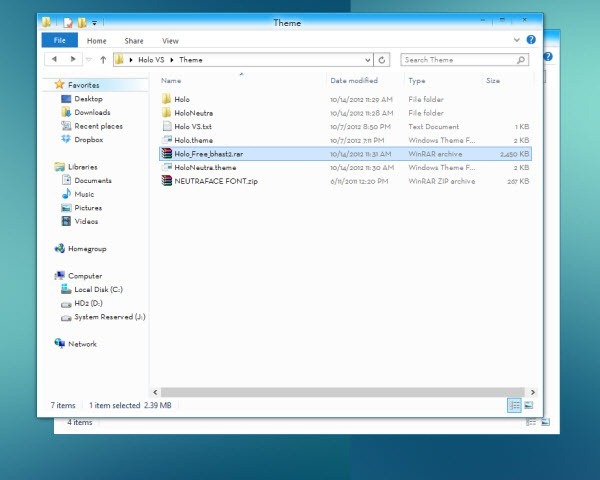Select Local Disk (C:) in sidebar

point(98,289)
